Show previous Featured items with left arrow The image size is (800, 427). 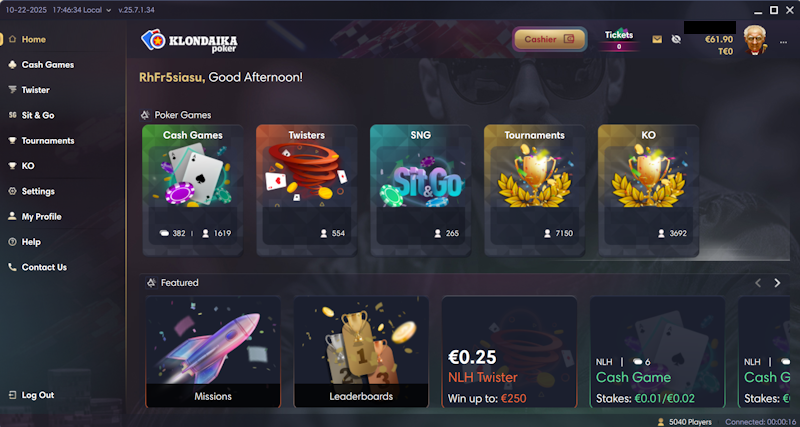pos(758,283)
